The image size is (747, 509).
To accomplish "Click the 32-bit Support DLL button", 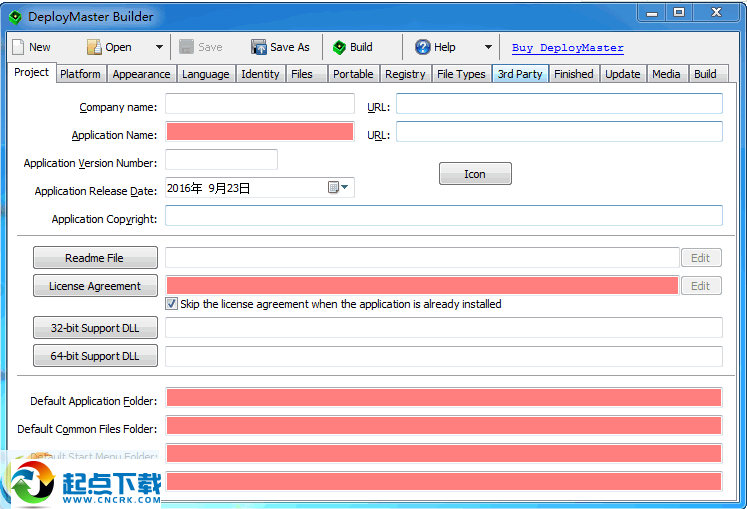I will coord(95,328).
